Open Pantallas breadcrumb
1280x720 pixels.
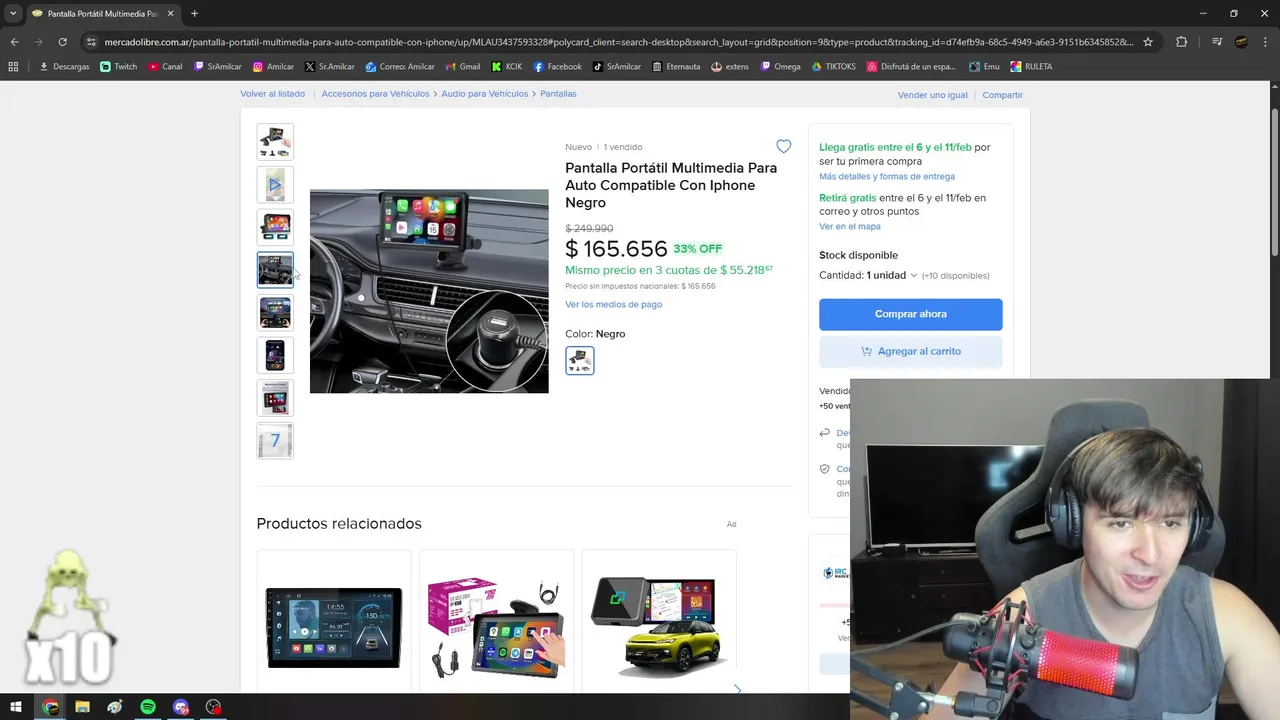click(558, 94)
